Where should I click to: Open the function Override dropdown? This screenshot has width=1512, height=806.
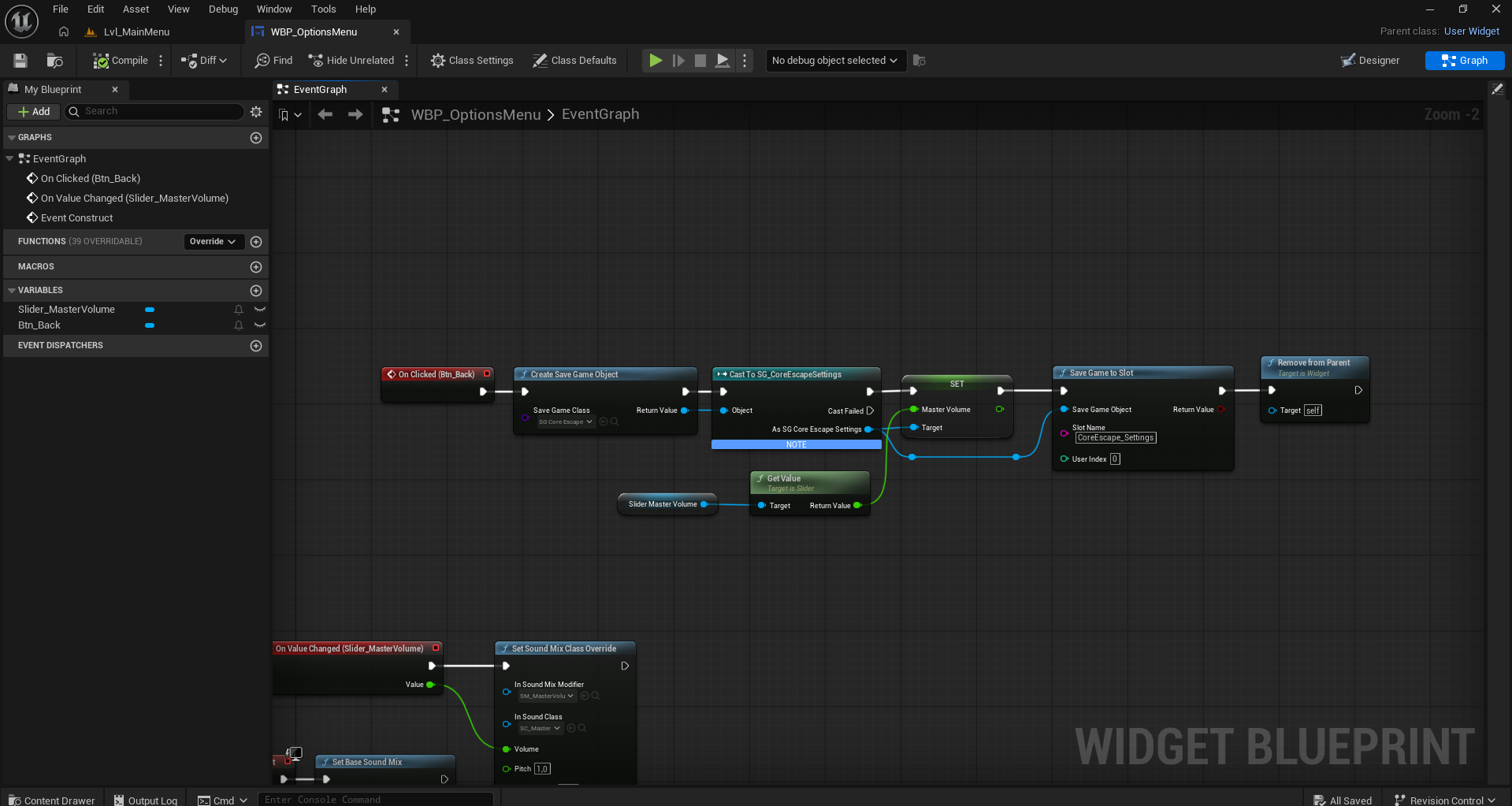(x=213, y=242)
